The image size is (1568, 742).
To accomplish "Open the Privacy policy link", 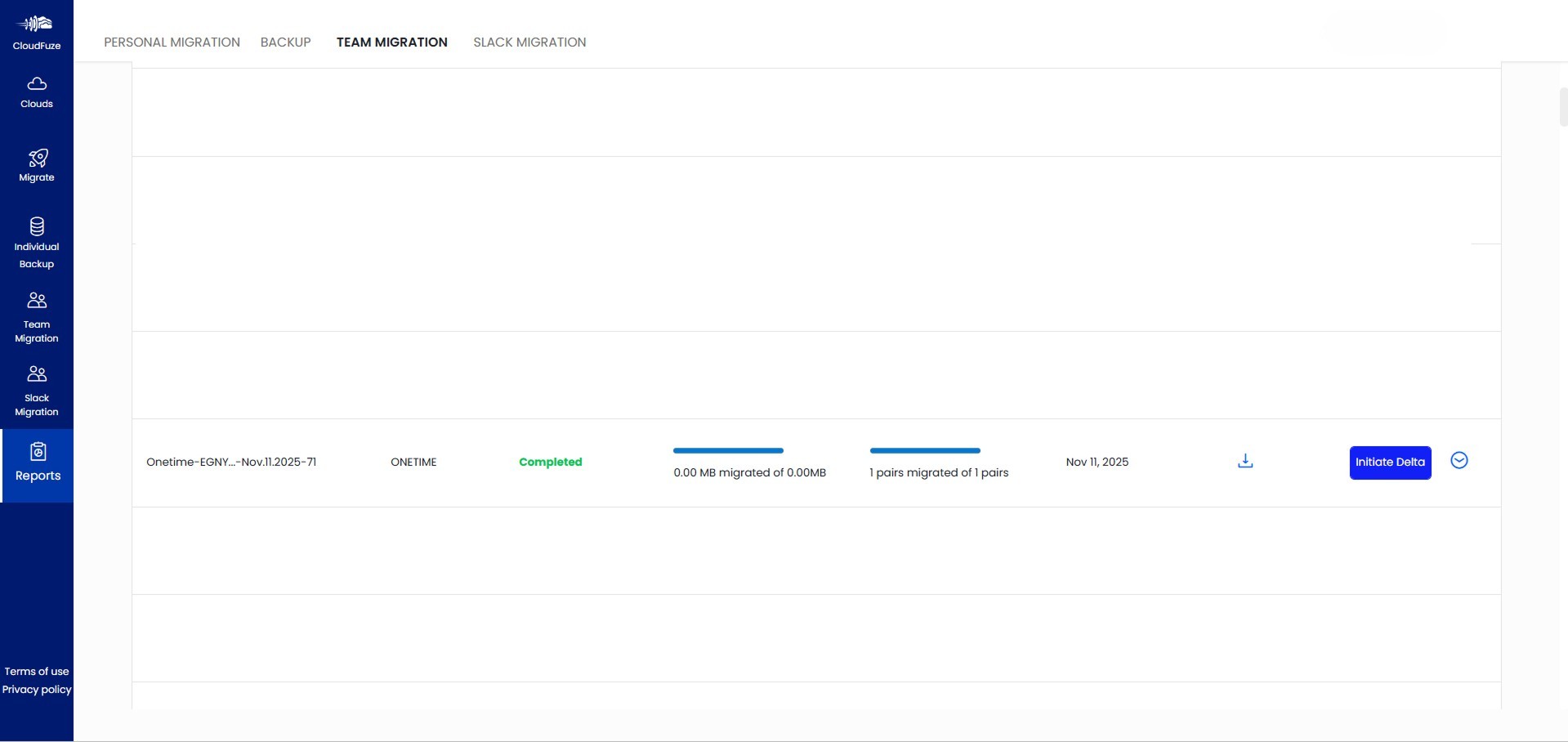I will click(x=36, y=689).
